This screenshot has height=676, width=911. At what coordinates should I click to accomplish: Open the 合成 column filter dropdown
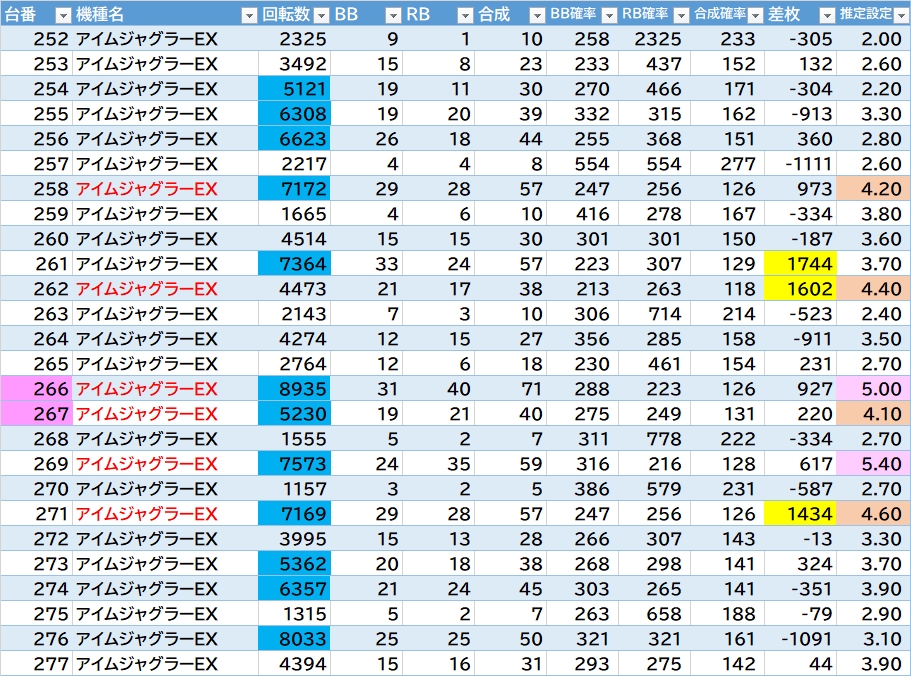(x=537, y=15)
